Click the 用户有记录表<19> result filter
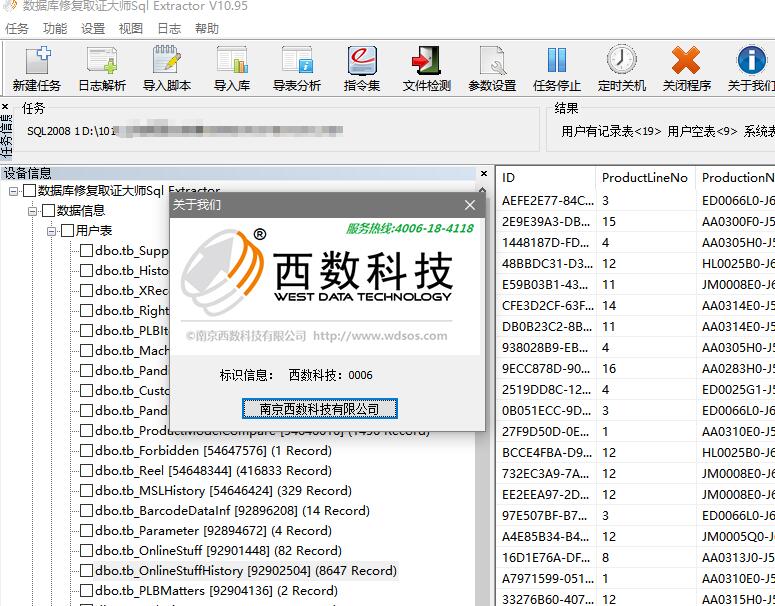This screenshot has height=606, width=775. click(611, 131)
